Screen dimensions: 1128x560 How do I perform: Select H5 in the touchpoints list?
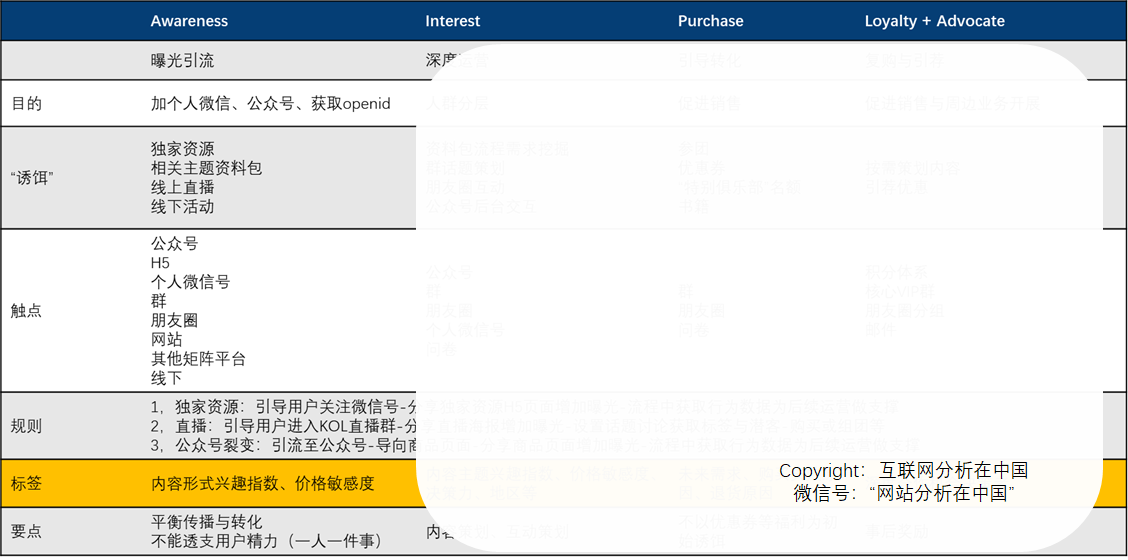(160, 263)
